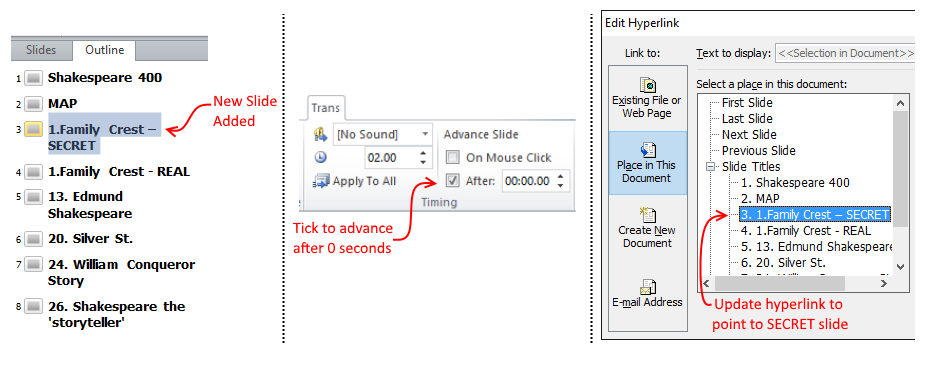This screenshot has height=368, width=931.
Task: Decrease After time 00:00.00 with down arrow
Action: 560,185
